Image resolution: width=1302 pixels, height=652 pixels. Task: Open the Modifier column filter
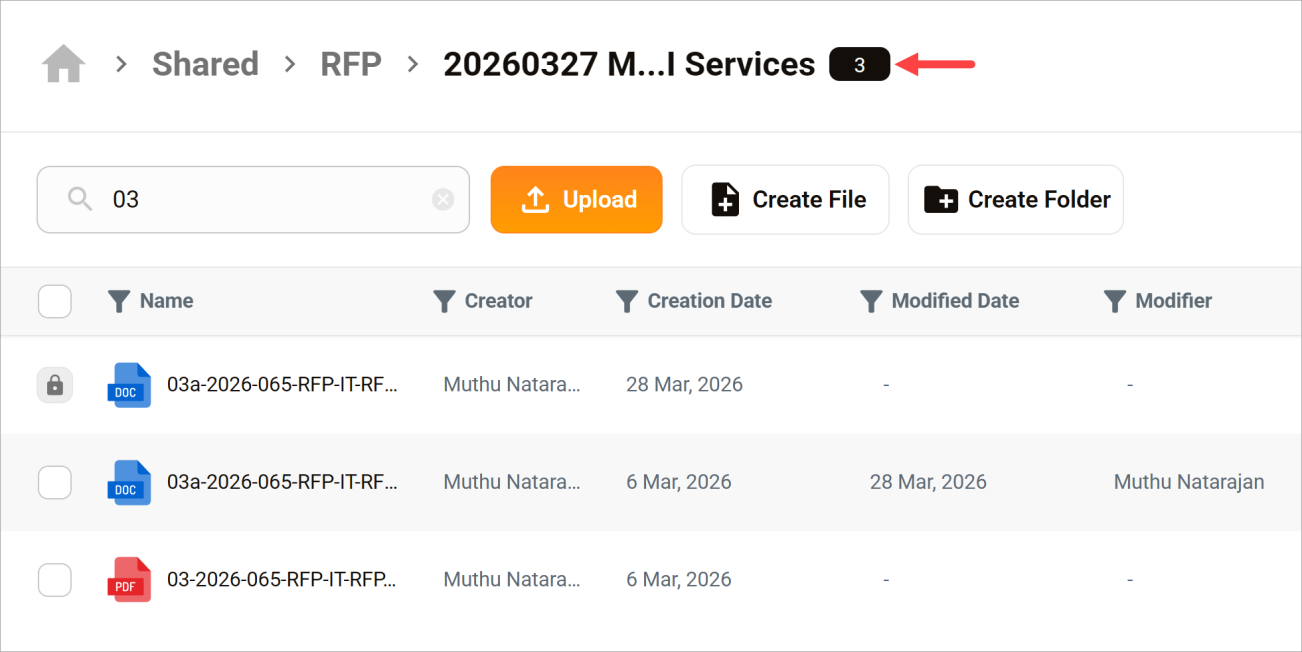tap(1115, 301)
